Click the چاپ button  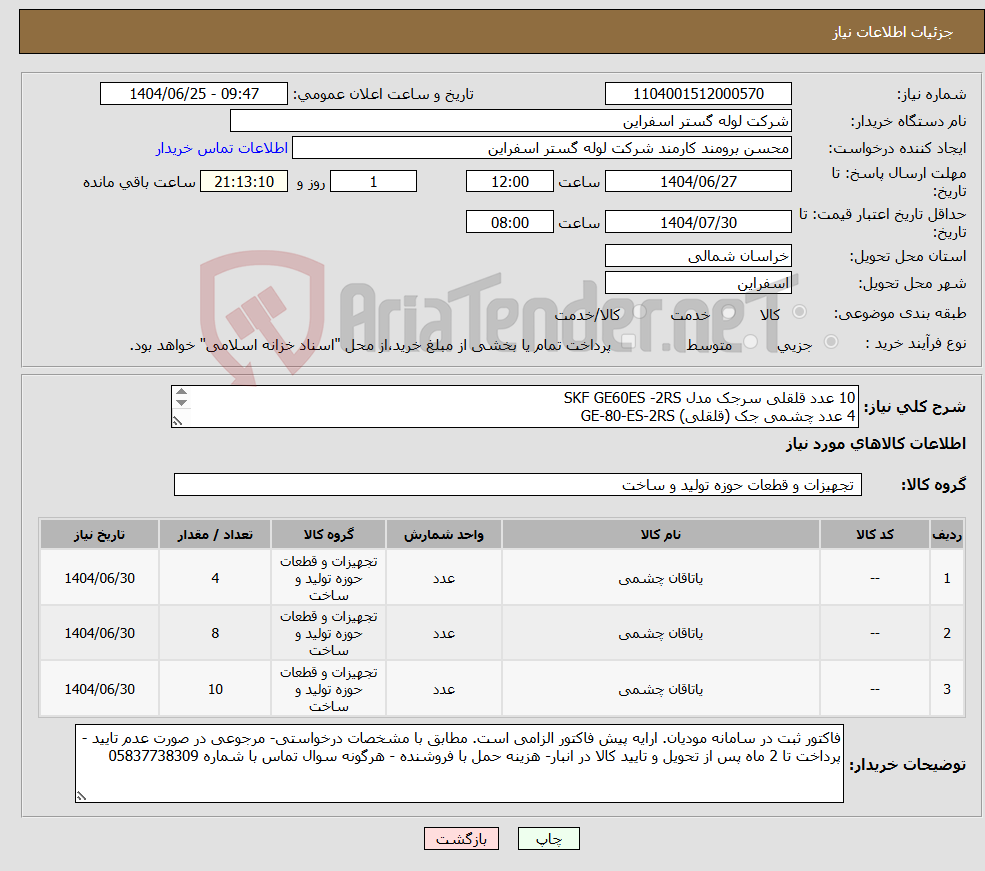548,839
